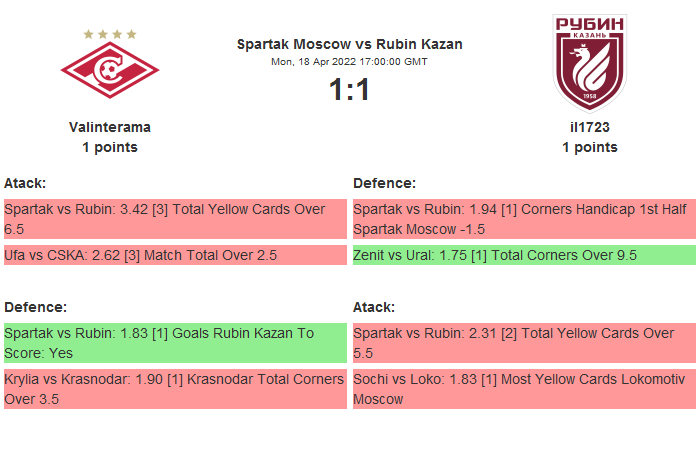Image resolution: width=700 pixels, height=460 pixels.
Task: Select the Spartak Moscow vs Rubin Kazan title
Action: point(349,44)
